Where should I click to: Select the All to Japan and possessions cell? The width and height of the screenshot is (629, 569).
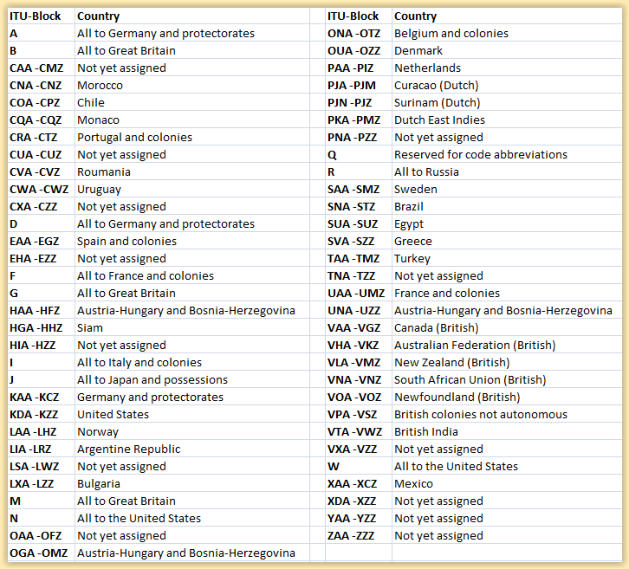point(152,380)
